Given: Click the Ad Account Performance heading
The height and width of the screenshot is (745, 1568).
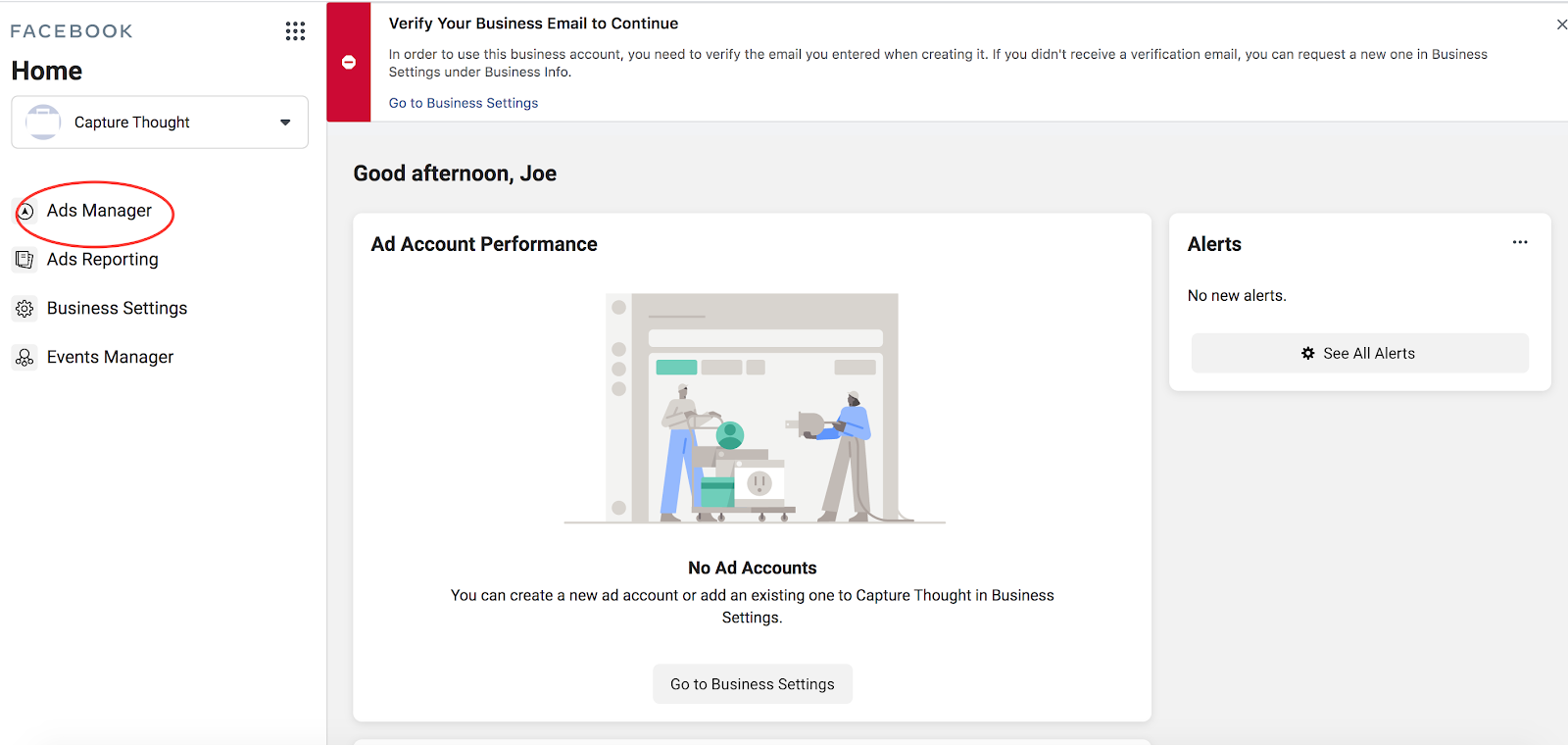Looking at the screenshot, I should point(484,244).
